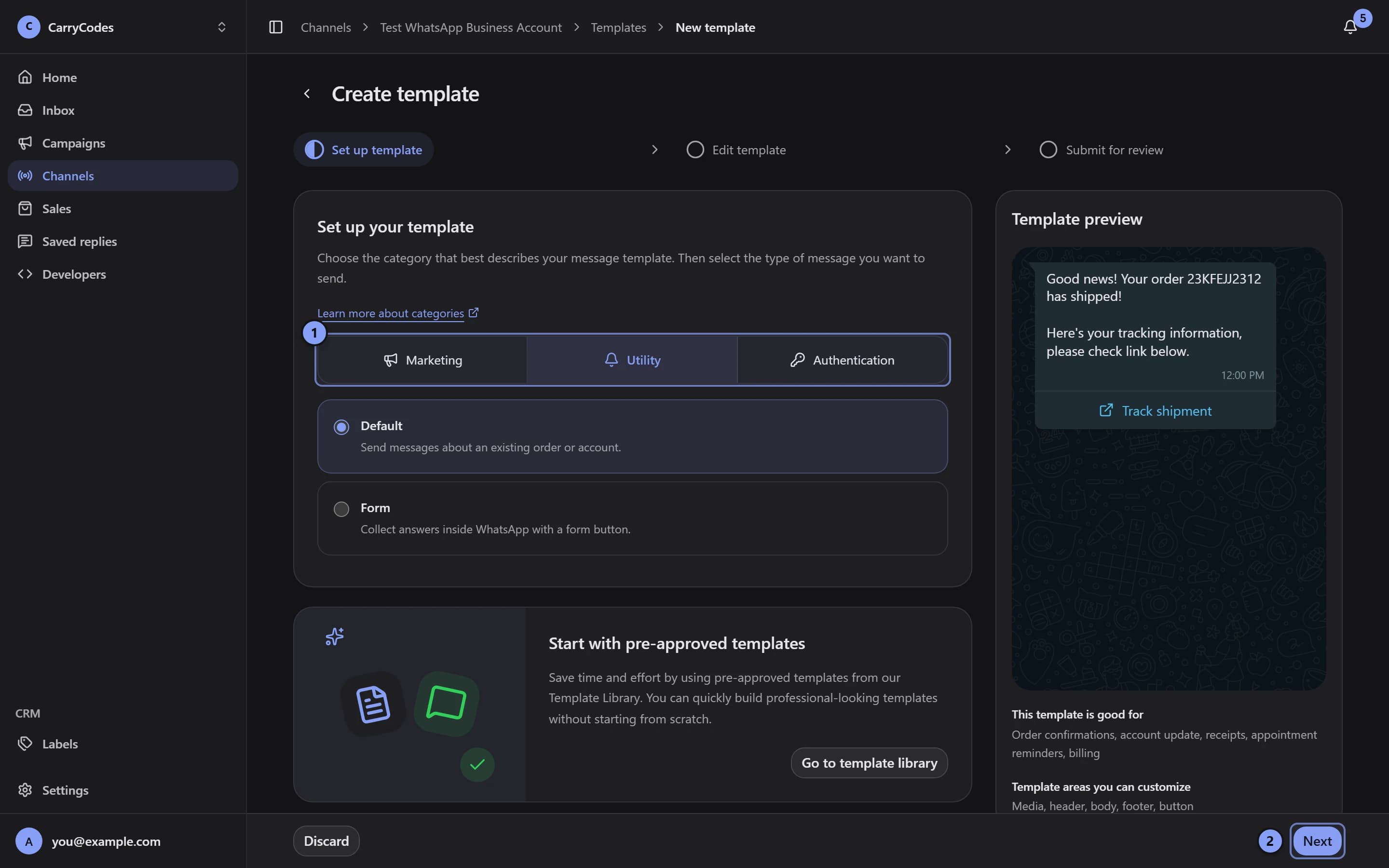Select the Form radio option
This screenshot has width=1389, height=868.
[341, 509]
